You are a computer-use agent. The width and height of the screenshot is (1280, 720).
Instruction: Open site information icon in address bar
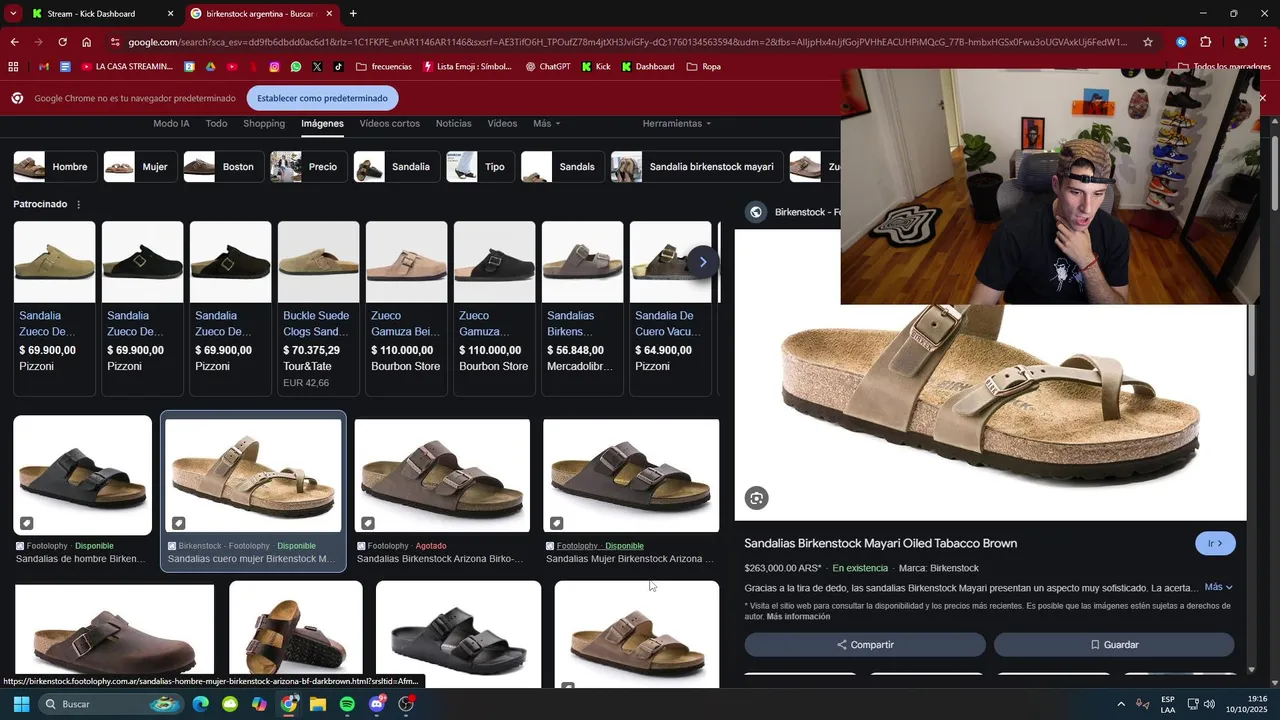coord(115,42)
